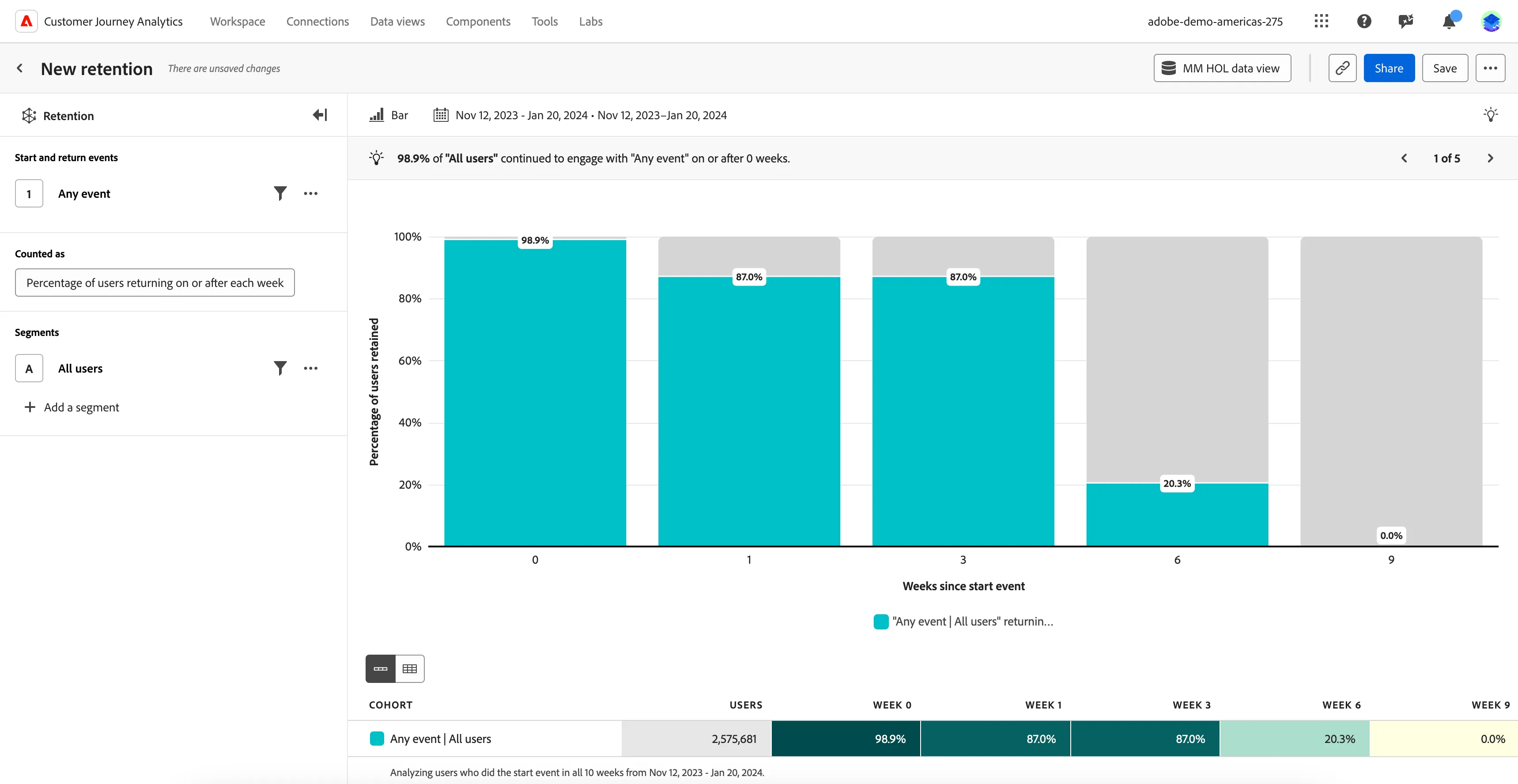The image size is (1518, 784).
Task: Open the Tools menu
Action: [544, 21]
